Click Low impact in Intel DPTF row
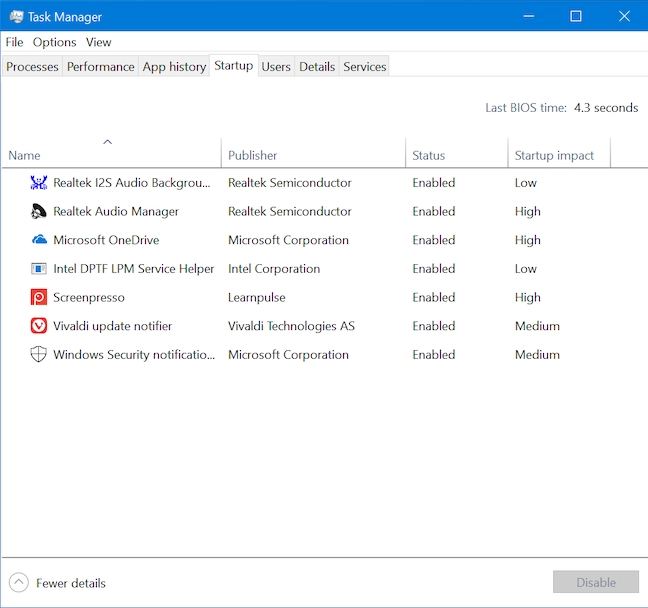The height and width of the screenshot is (608, 648). pyautogui.click(x=526, y=269)
